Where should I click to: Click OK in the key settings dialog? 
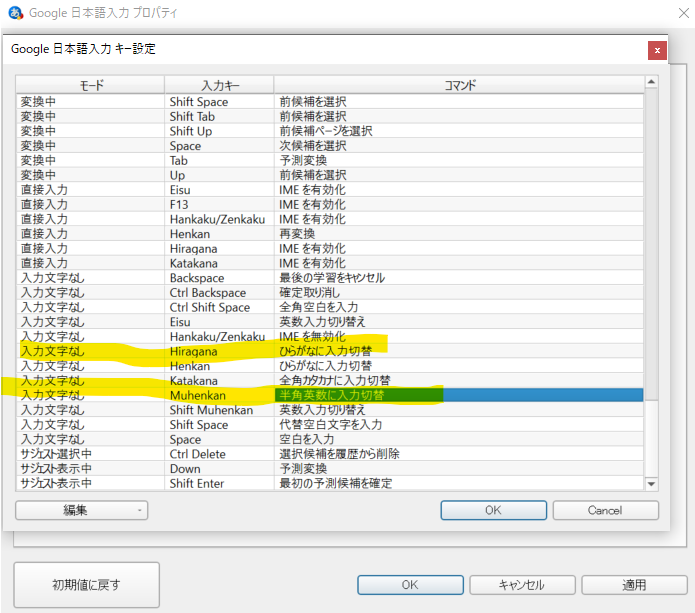click(x=493, y=510)
